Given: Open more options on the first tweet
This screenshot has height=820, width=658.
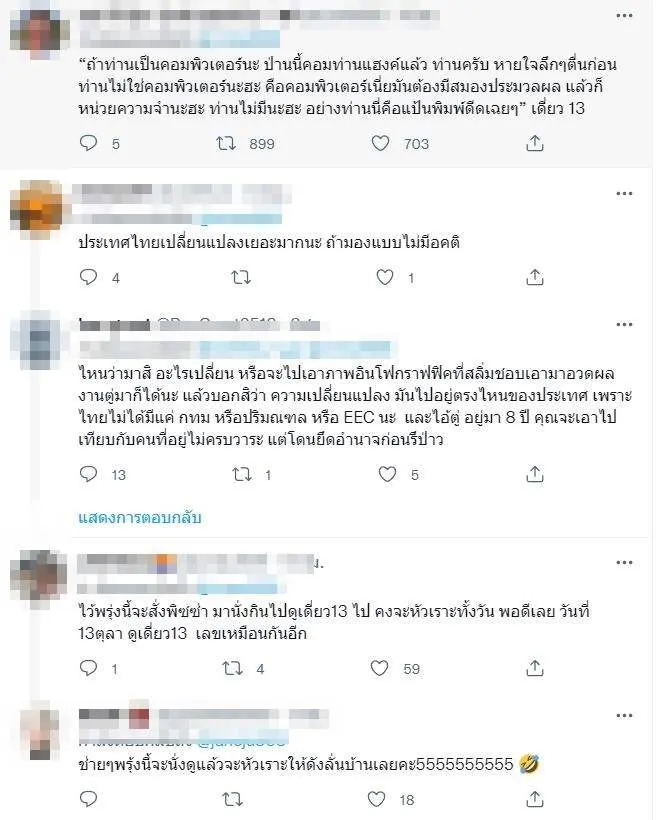Looking at the screenshot, I should pyautogui.click(x=625, y=16).
